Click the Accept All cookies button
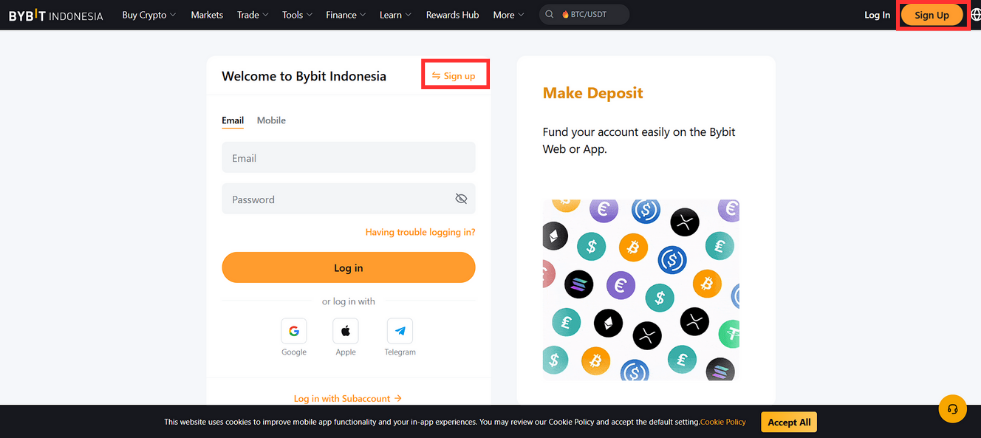This screenshot has height=438, width=981. pos(789,422)
